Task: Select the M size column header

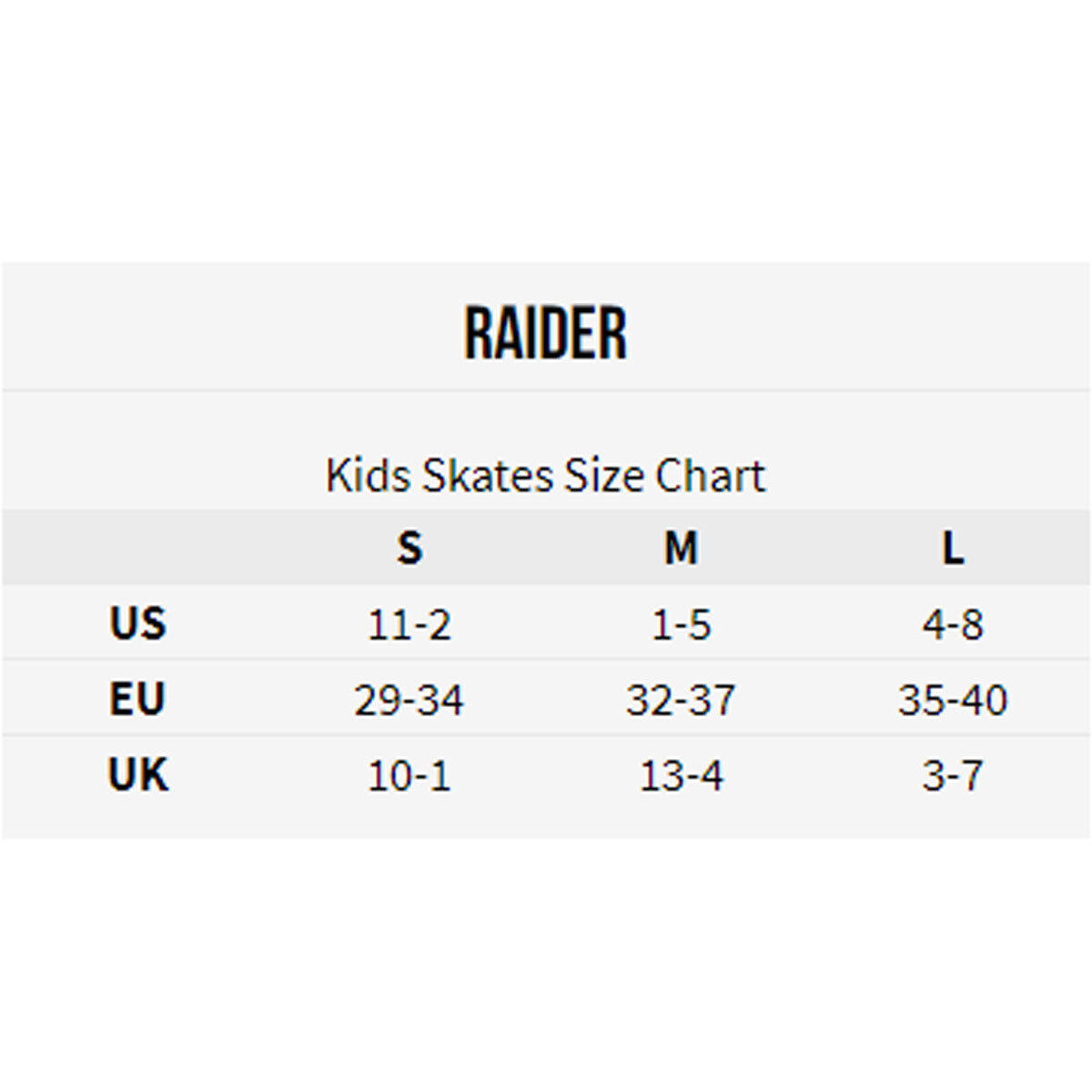Action: (x=681, y=548)
